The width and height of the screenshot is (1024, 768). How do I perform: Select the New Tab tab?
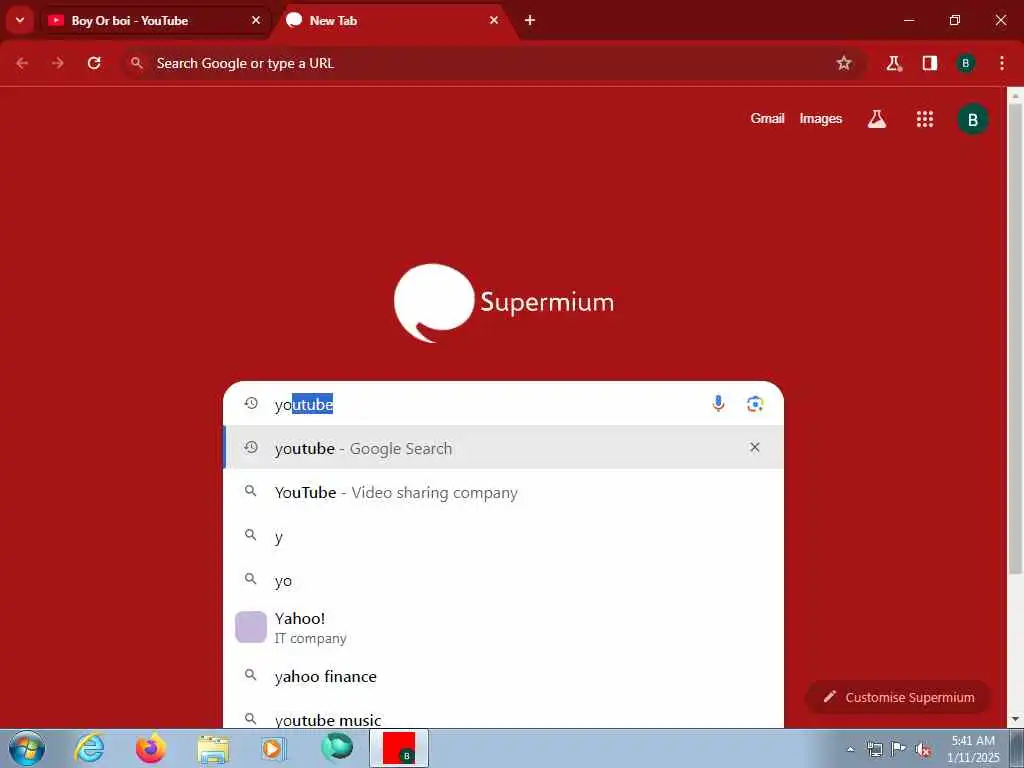coord(395,21)
